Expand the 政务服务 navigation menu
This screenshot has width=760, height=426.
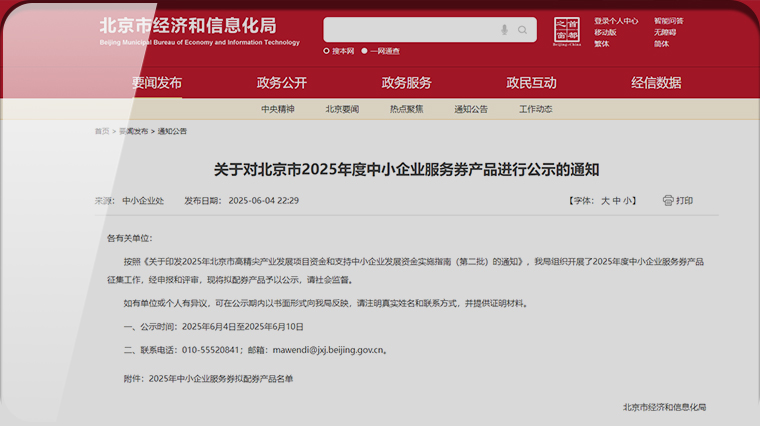pos(407,83)
